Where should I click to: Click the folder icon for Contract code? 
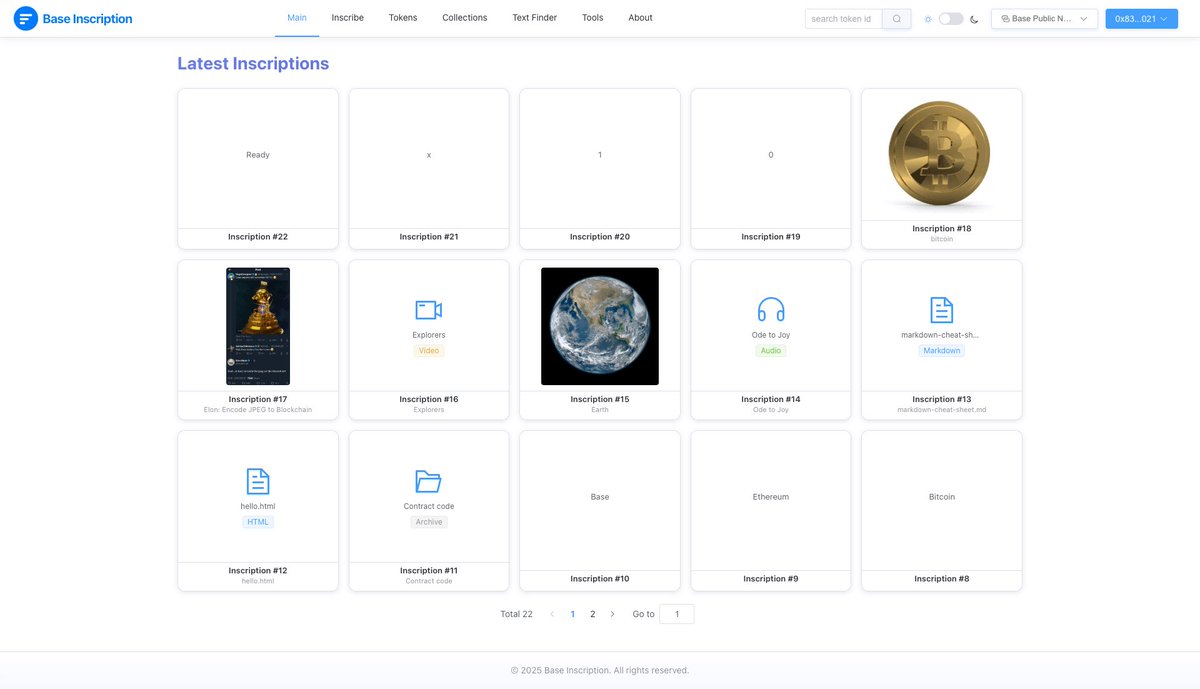coord(429,481)
